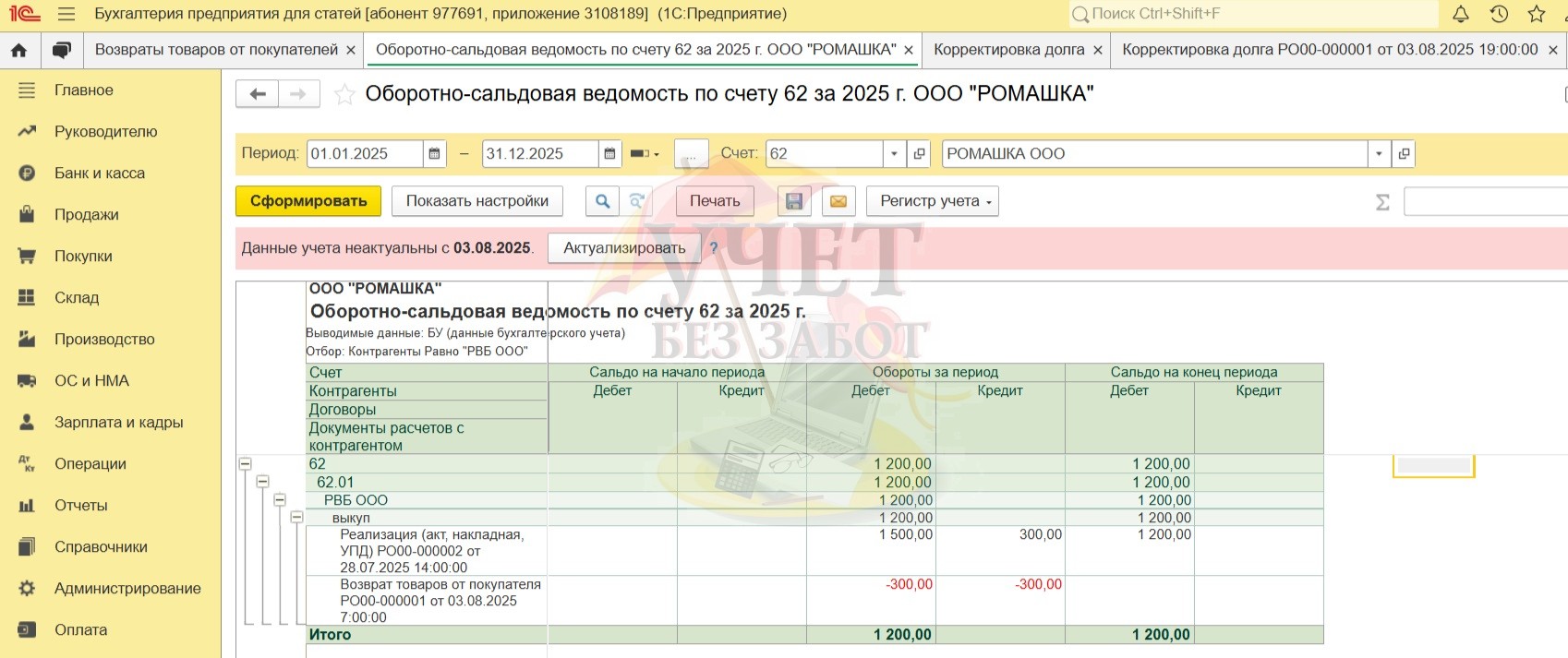The width and height of the screenshot is (1568, 658).
Task: Click the notifications bell icon
Action: [x=1461, y=14]
